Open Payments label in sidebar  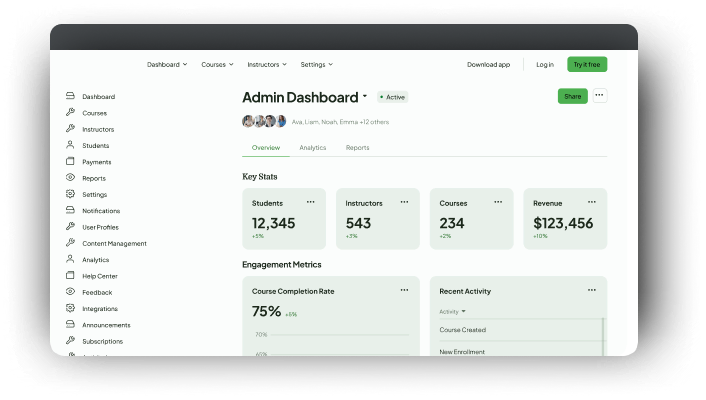pos(97,162)
